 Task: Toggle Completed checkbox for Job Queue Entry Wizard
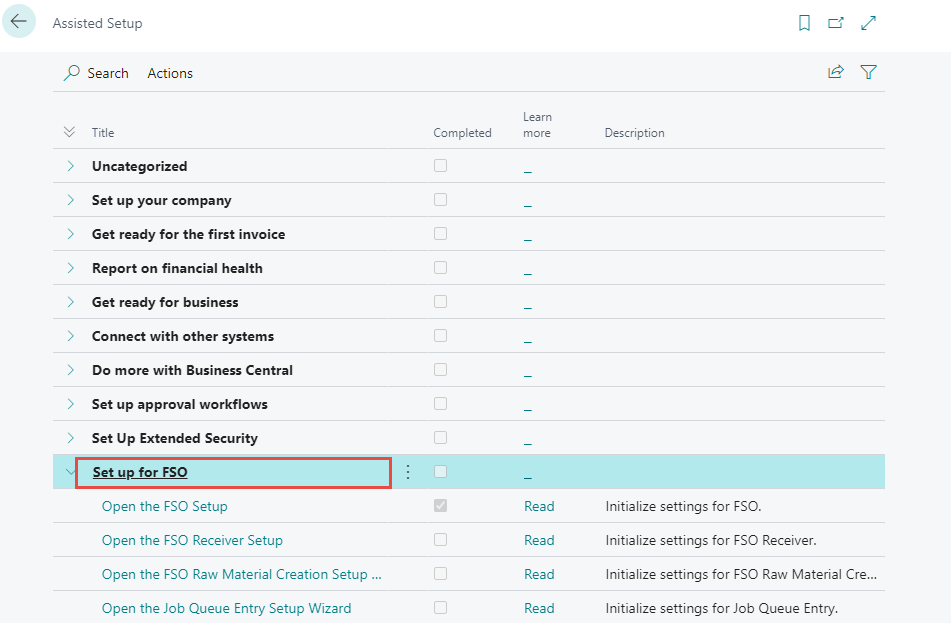[x=440, y=608]
